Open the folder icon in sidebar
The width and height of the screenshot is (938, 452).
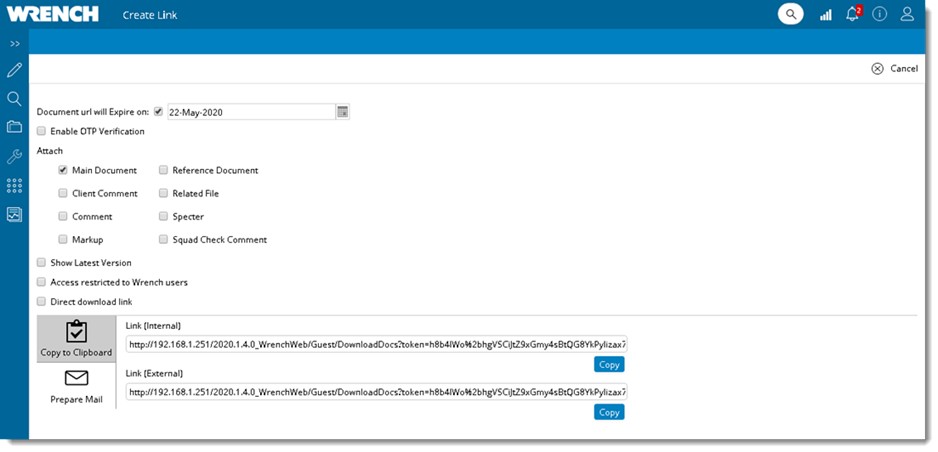tap(14, 127)
